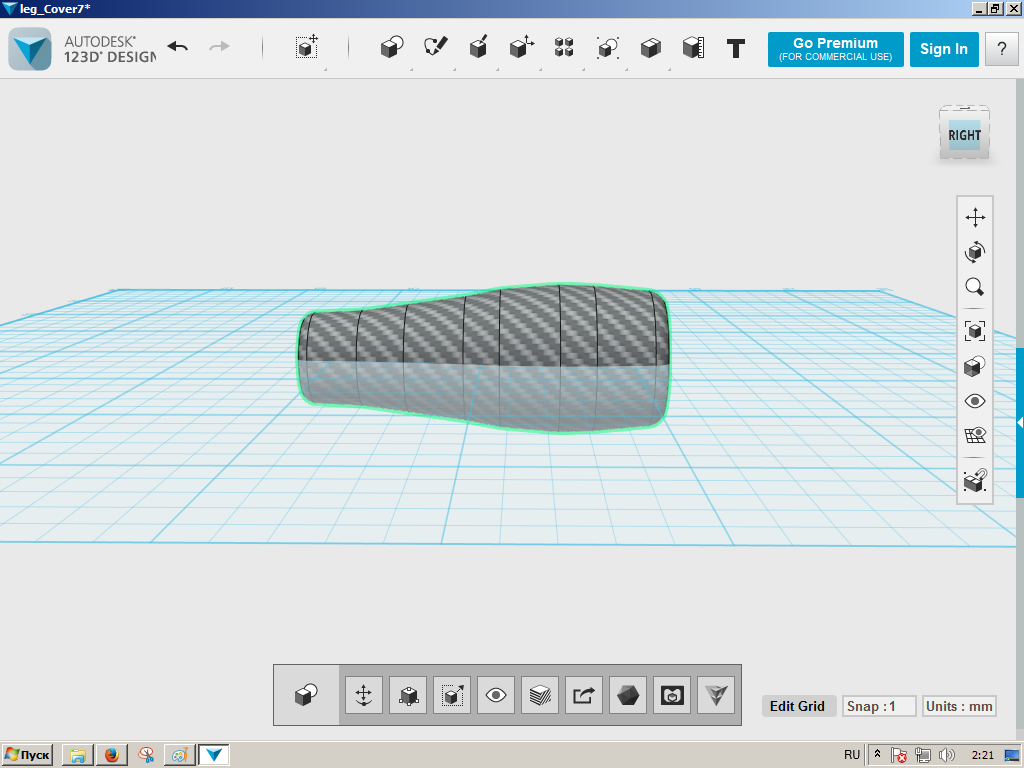Choose Scale in bottom context toolbar
The height and width of the screenshot is (768, 1024).
coord(452,695)
